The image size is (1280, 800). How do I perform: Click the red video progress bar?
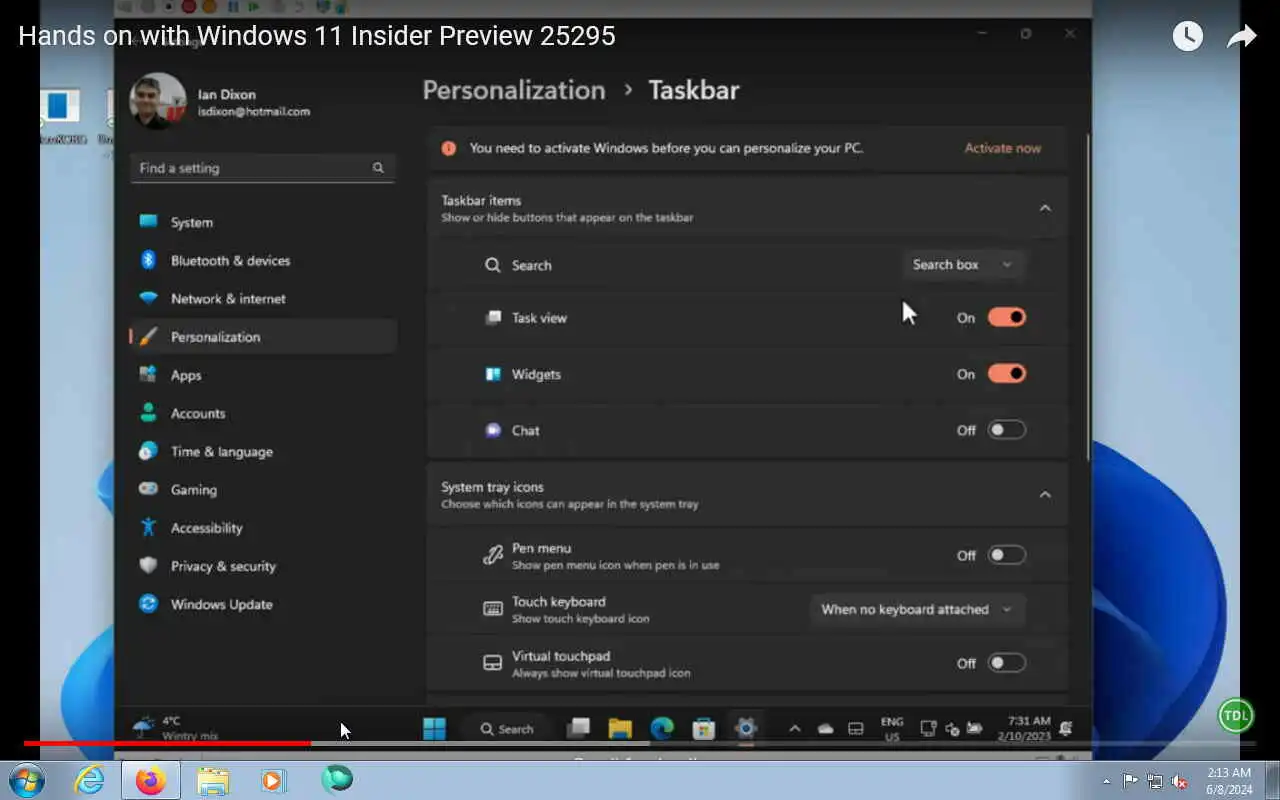pos(167,743)
